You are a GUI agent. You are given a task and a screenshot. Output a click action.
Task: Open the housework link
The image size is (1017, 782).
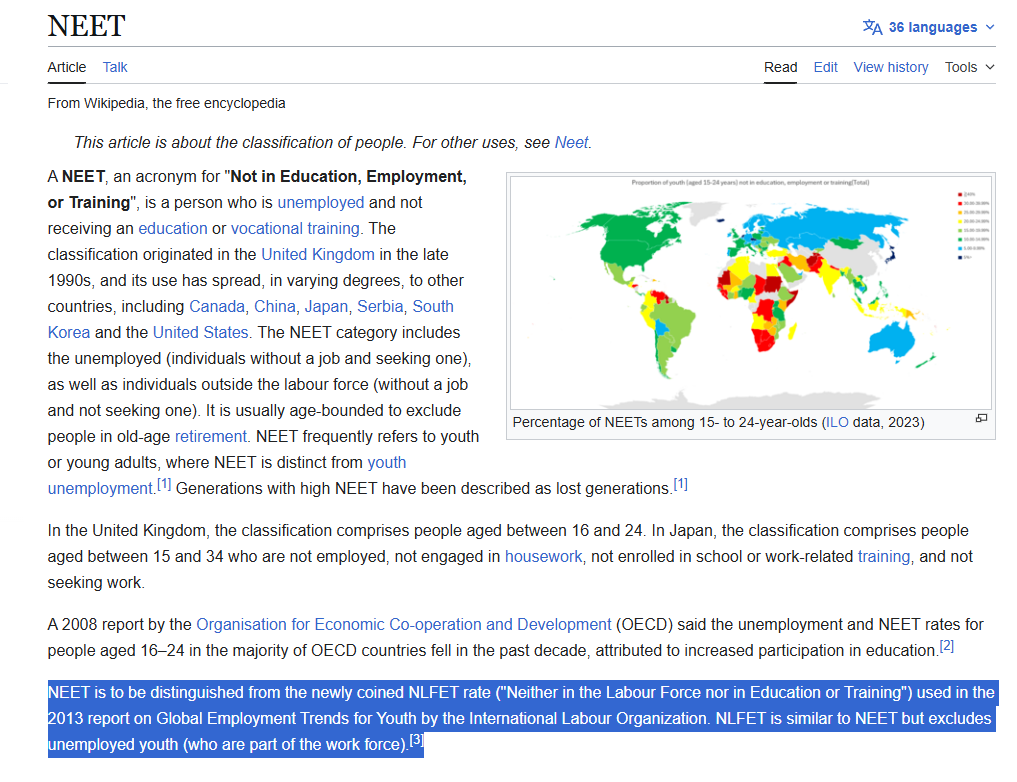(x=544, y=557)
